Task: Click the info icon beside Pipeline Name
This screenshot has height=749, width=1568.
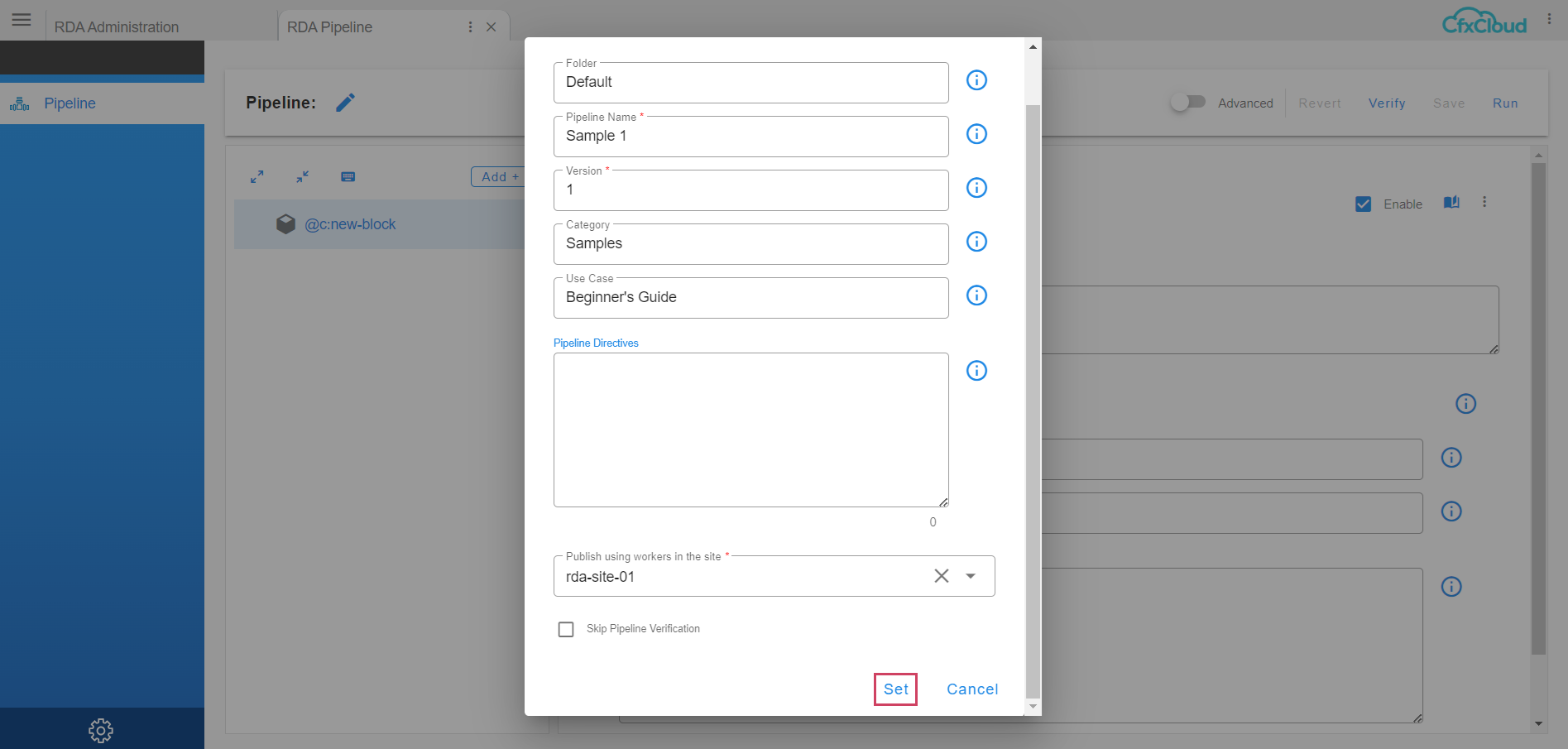Action: 976,134
